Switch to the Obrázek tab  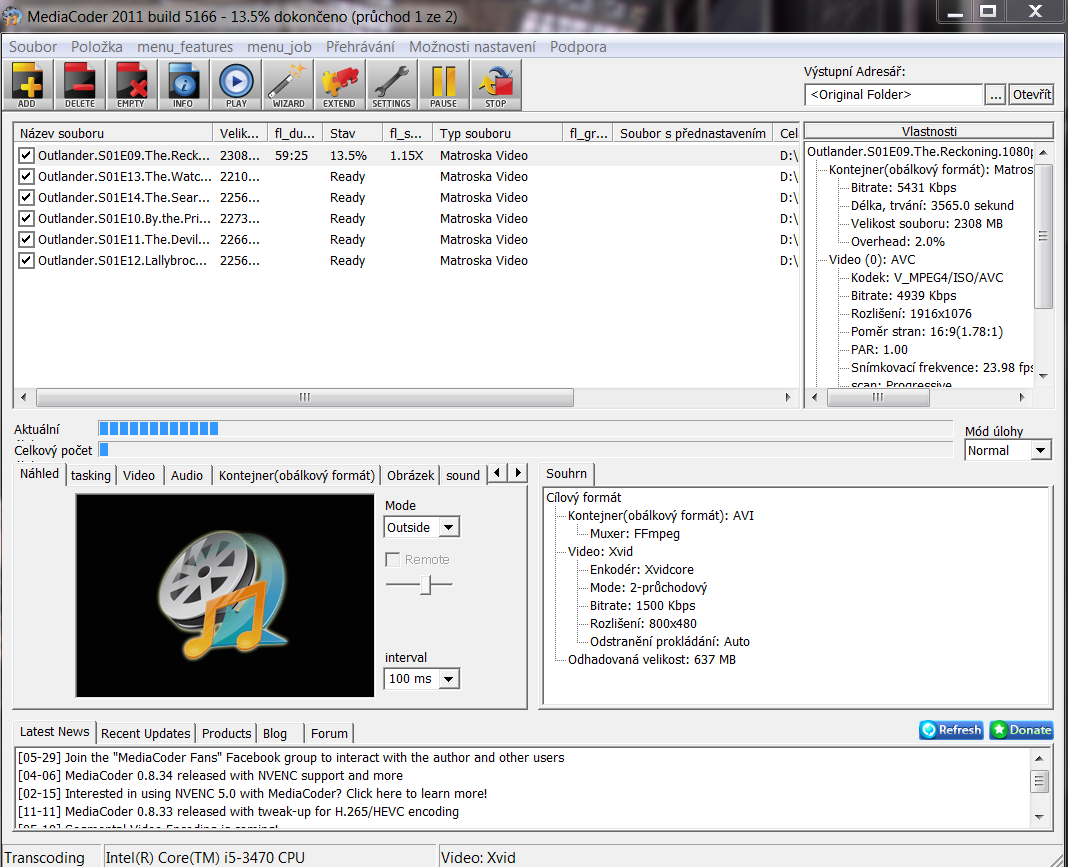click(x=410, y=475)
